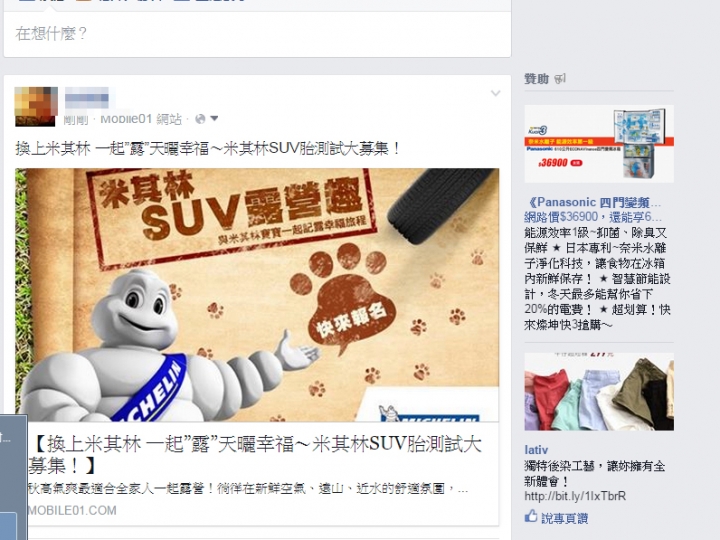Click the poster's profile picture

36,107
